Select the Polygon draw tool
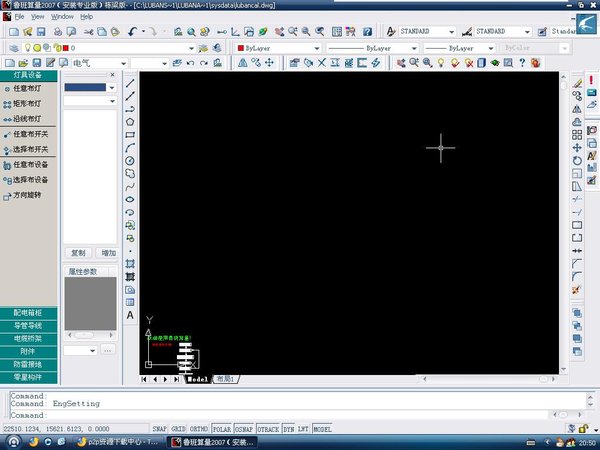600x450 pixels. pos(130,120)
